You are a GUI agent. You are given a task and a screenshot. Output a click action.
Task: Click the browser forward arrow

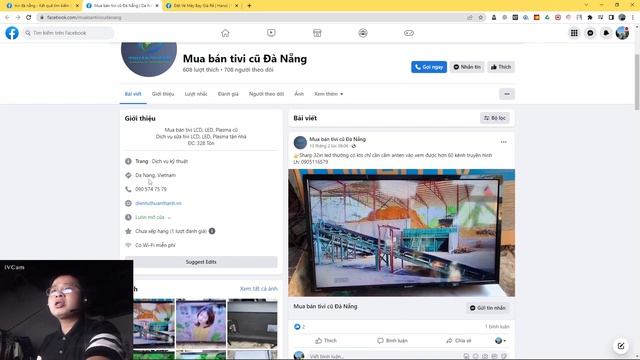[x=18, y=18]
